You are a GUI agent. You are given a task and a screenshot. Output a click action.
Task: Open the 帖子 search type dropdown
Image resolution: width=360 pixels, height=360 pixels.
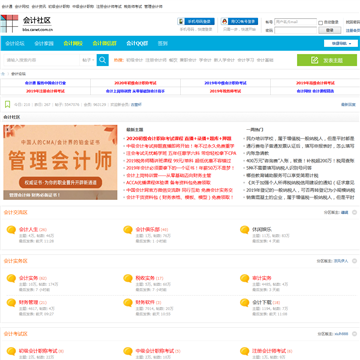click(x=88, y=60)
